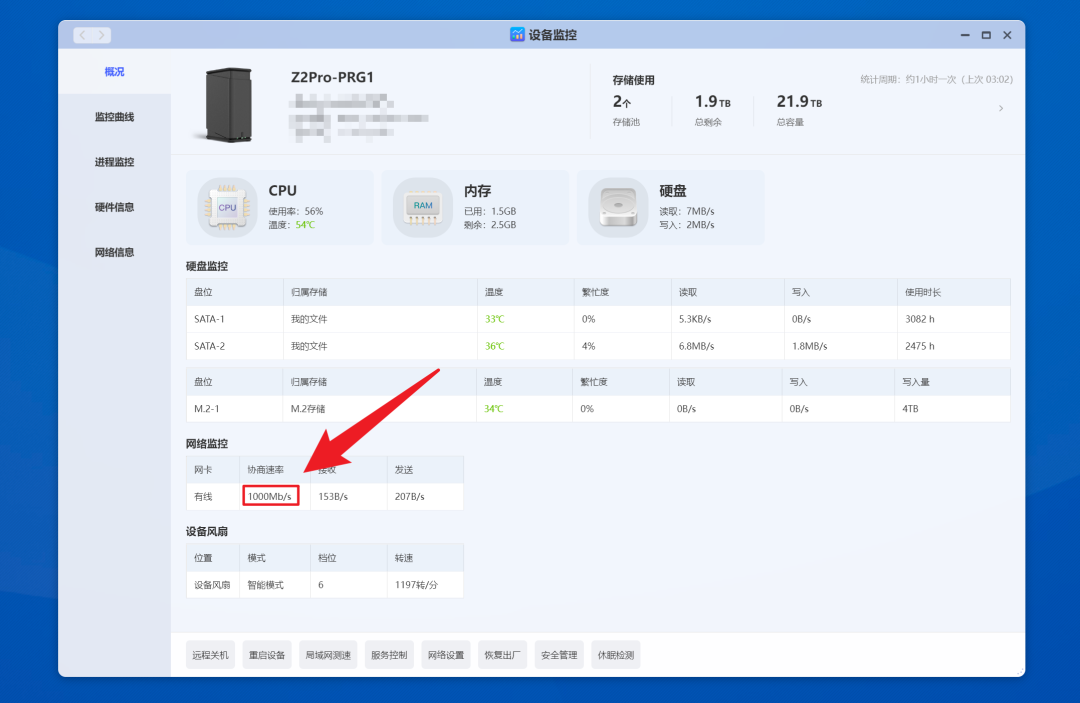Click the M.2存储 storage cell
Screen dimensions: 1080x703
tap(380, 408)
